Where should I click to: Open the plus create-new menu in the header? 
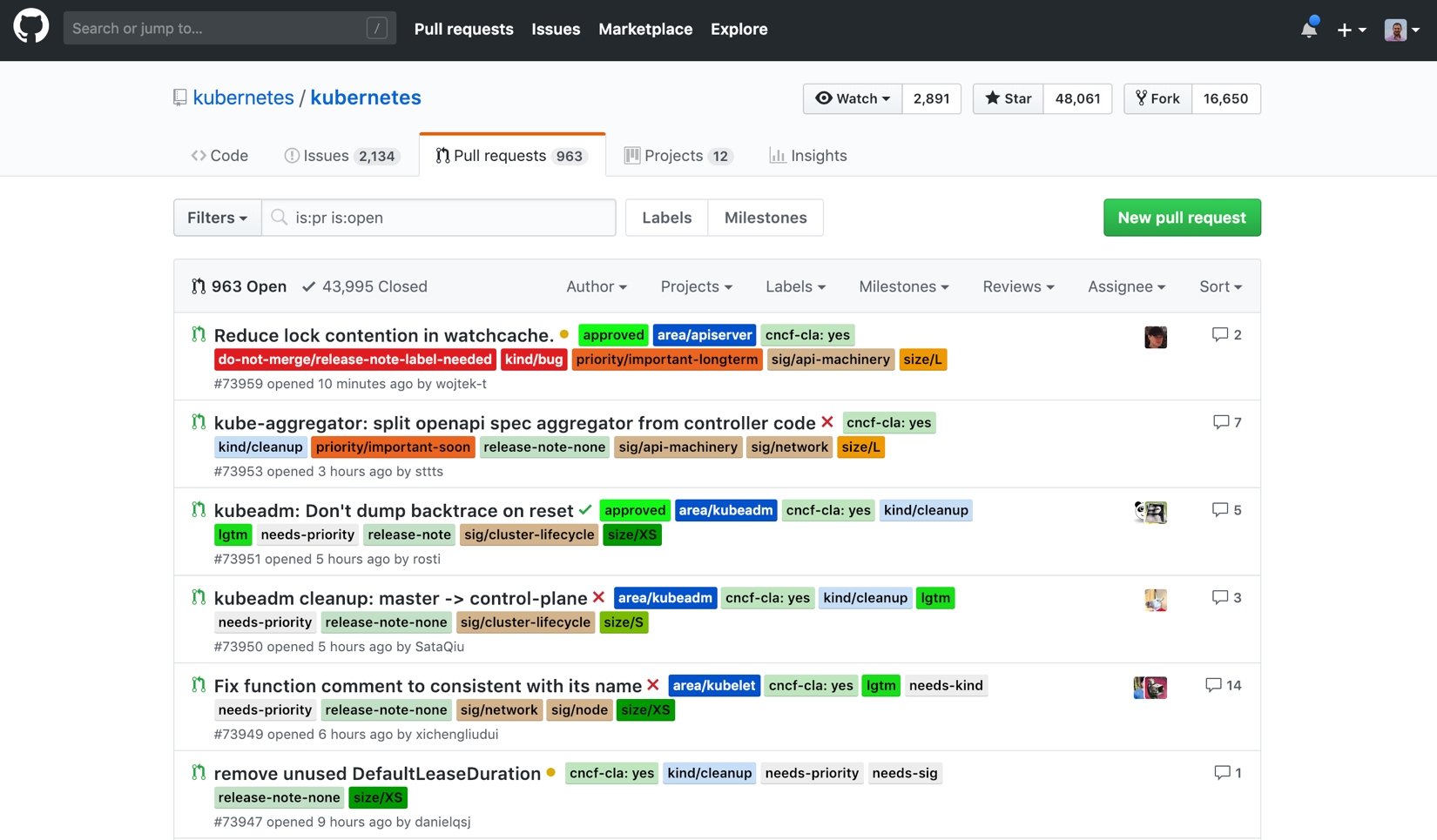point(1350,29)
